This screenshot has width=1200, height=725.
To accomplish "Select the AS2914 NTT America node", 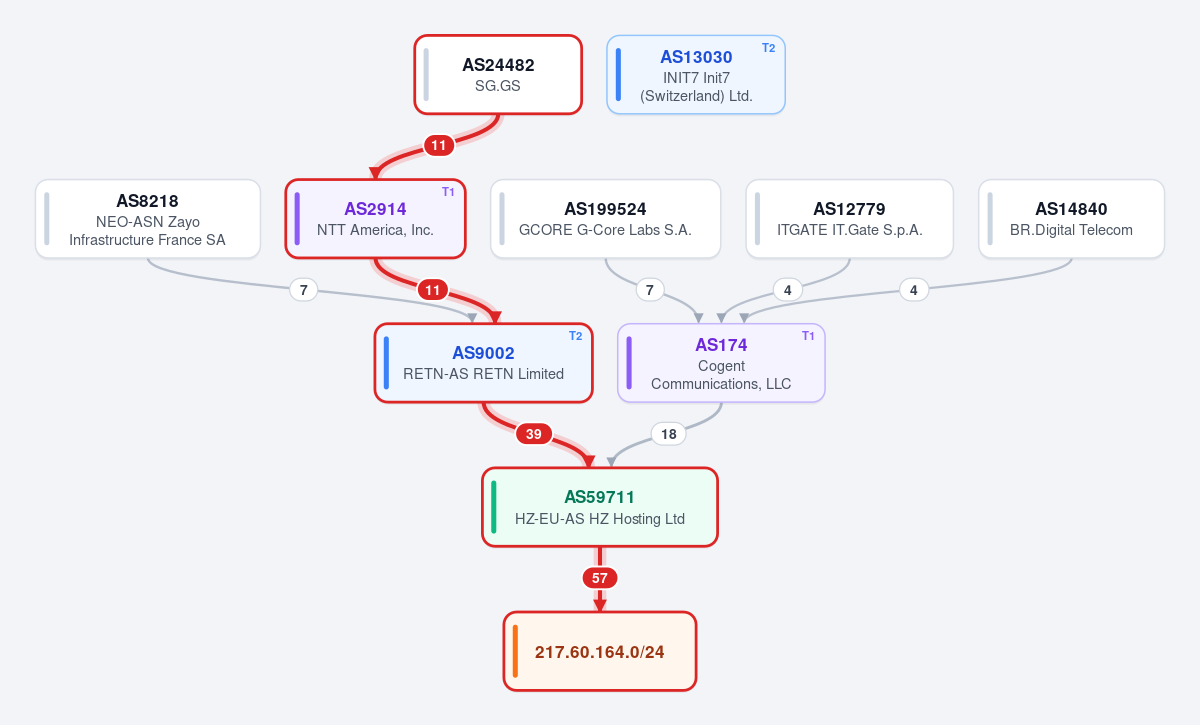I will (x=375, y=219).
